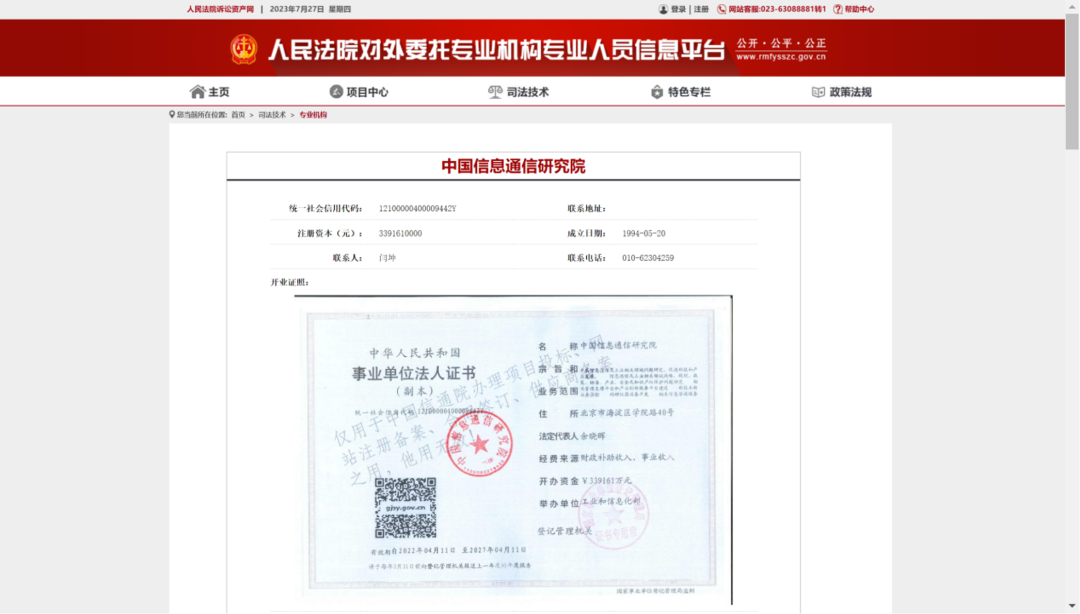Click the question mark icon beside 帮助中心

click(x=838, y=9)
